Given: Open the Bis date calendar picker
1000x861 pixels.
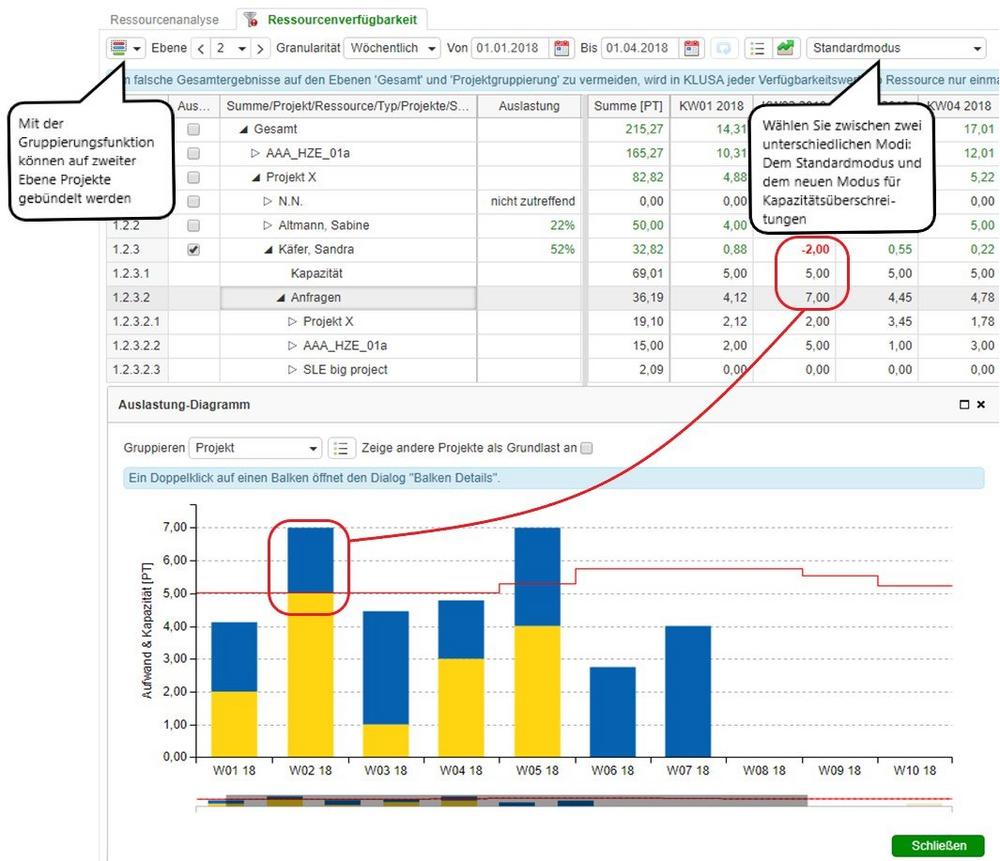Looking at the screenshot, I should click(x=692, y=48).
